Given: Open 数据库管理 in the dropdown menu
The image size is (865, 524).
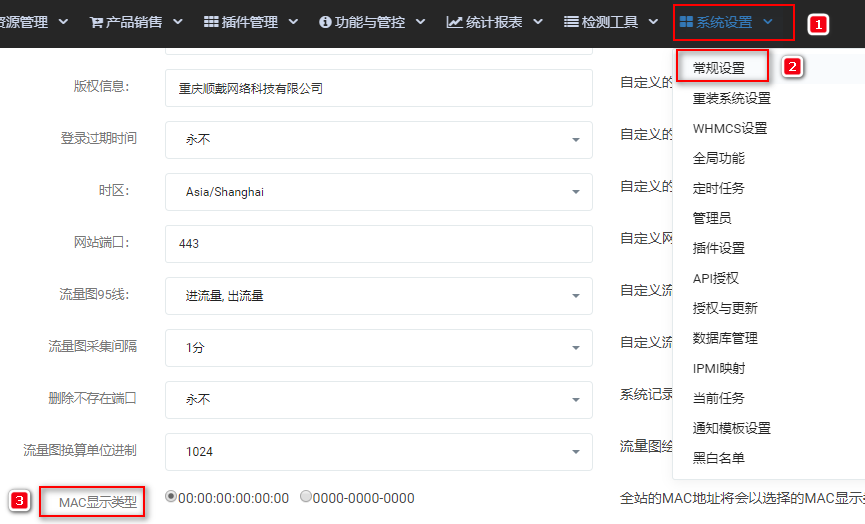Looking at the screenshot, I should (x=725, y=338).
